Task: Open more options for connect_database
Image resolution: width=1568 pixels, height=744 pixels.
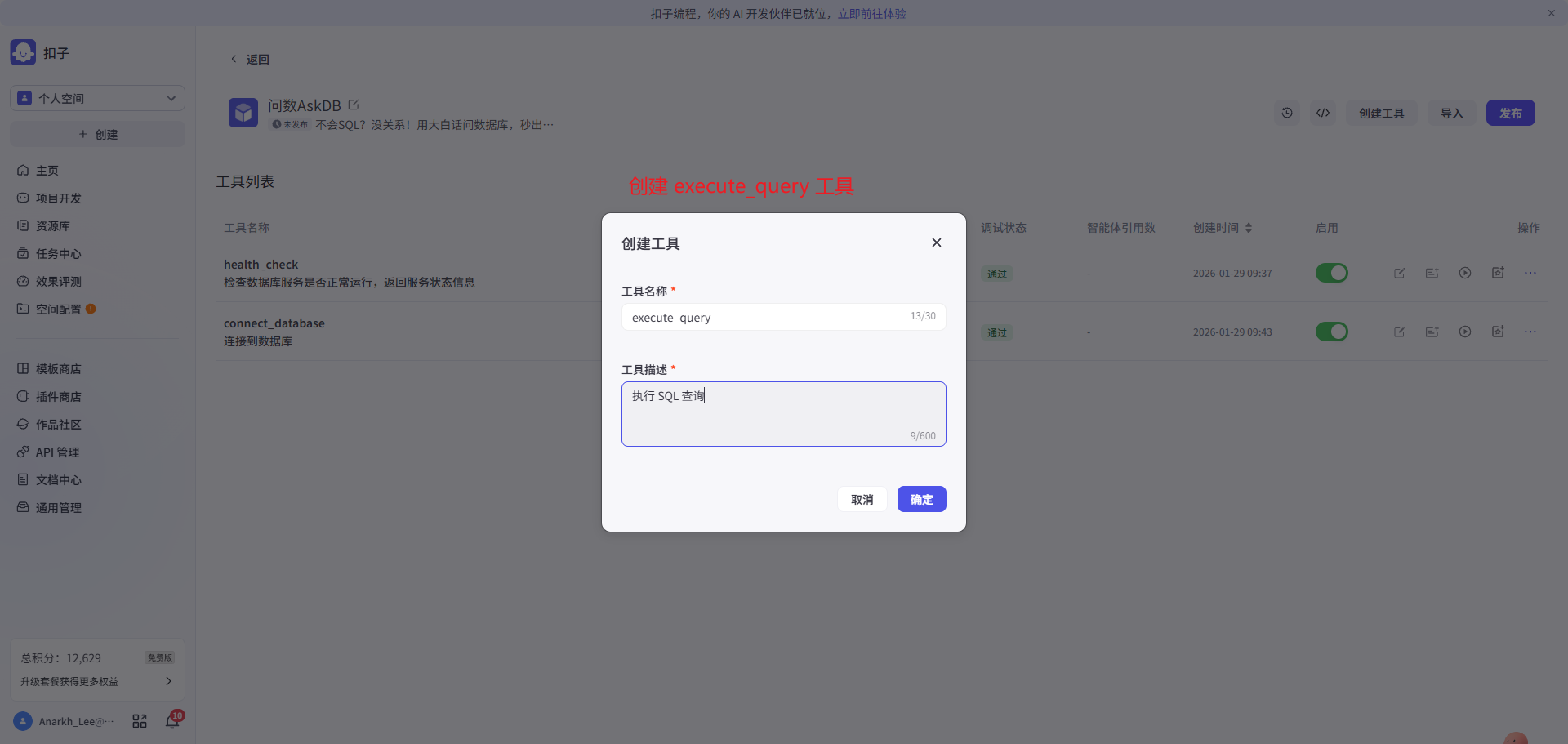Action: pyautogui.click(x=1530, y=332)
